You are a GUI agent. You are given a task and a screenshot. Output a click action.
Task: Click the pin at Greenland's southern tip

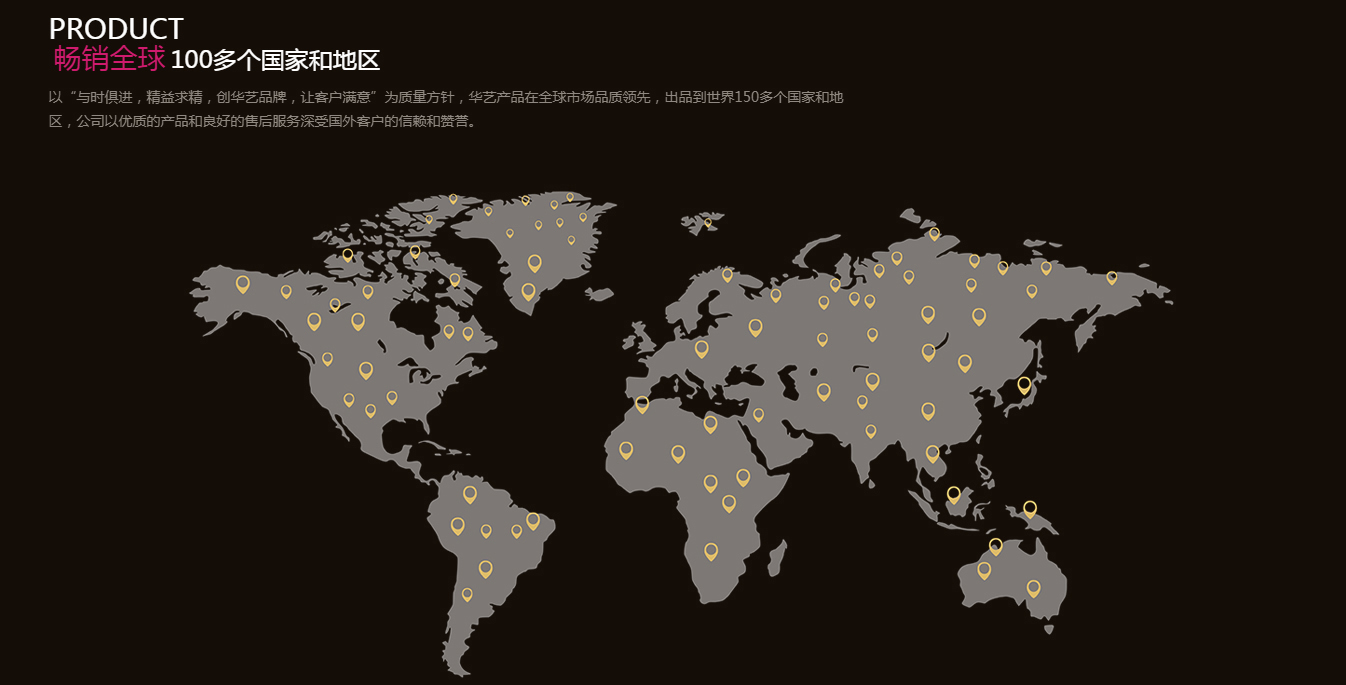(528, 291)
